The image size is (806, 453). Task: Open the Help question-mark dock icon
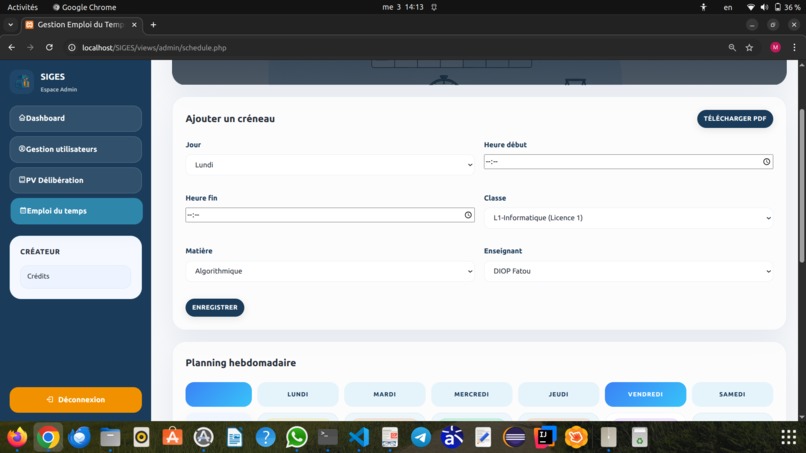(266, 438)
